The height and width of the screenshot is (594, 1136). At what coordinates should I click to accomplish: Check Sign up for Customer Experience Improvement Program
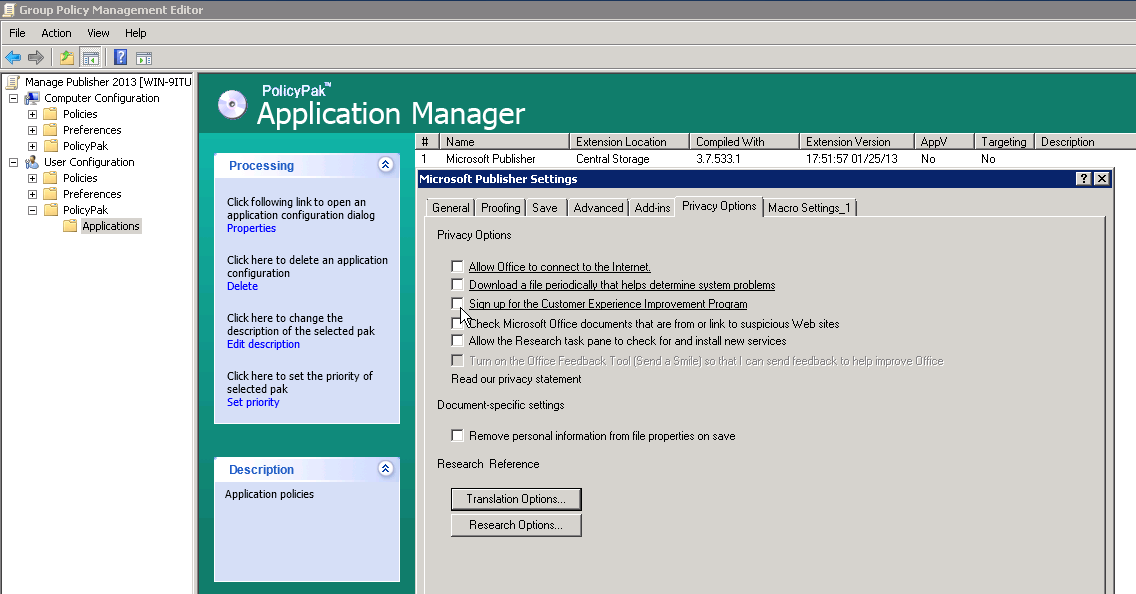click(x=457, y=304)
